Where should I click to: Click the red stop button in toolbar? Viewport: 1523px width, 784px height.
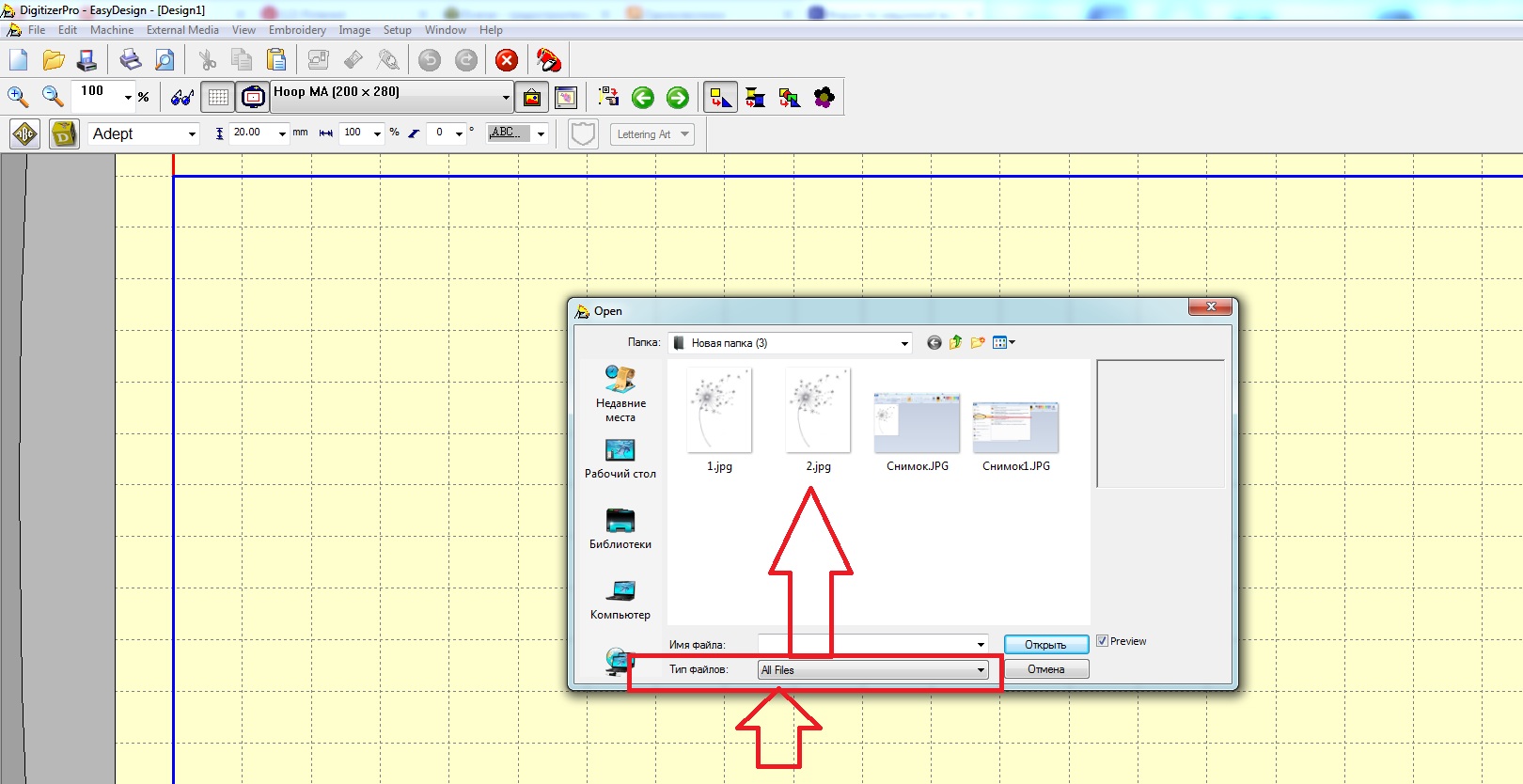(507, 61)
